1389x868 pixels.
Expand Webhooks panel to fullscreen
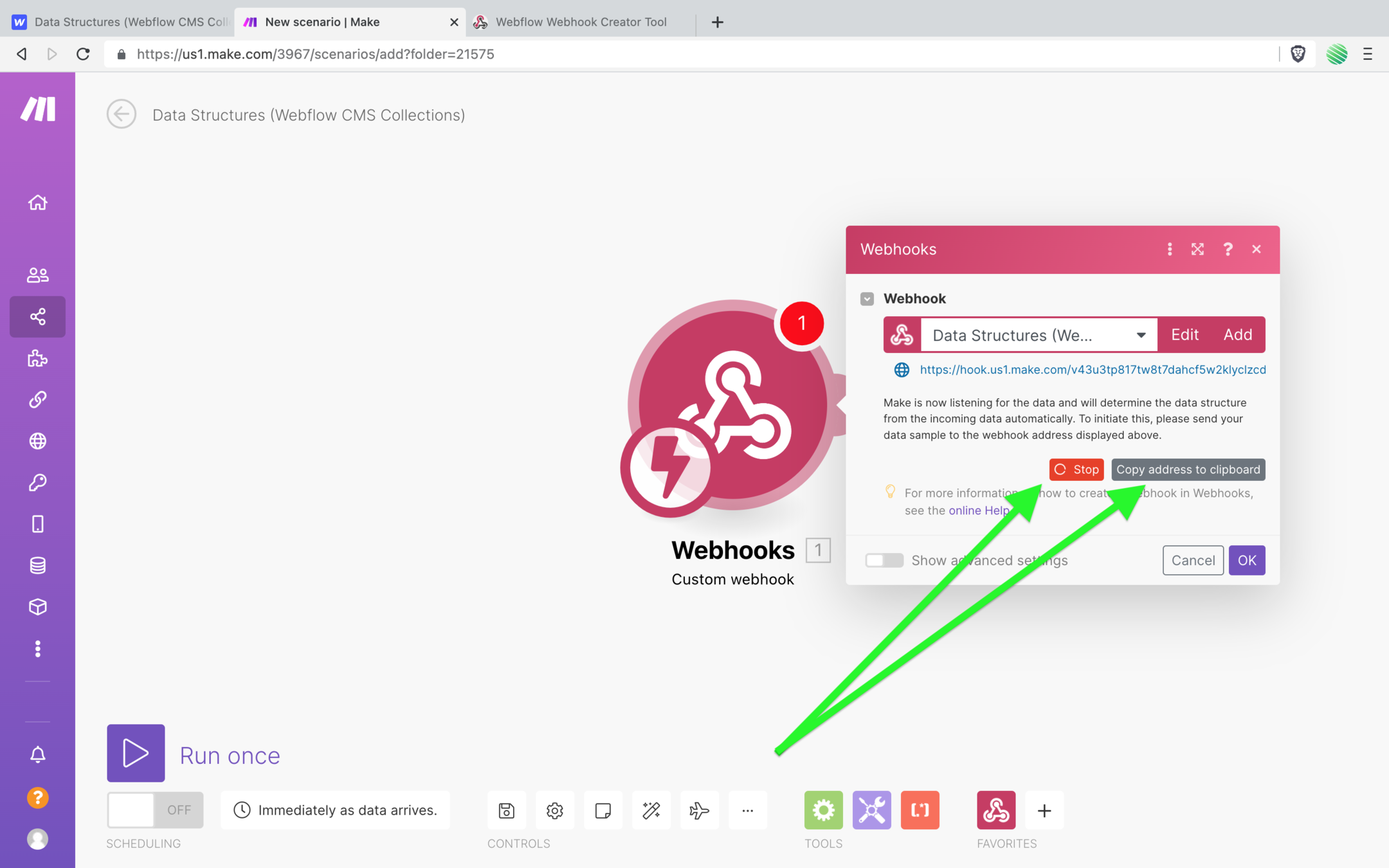point(1197,249)
